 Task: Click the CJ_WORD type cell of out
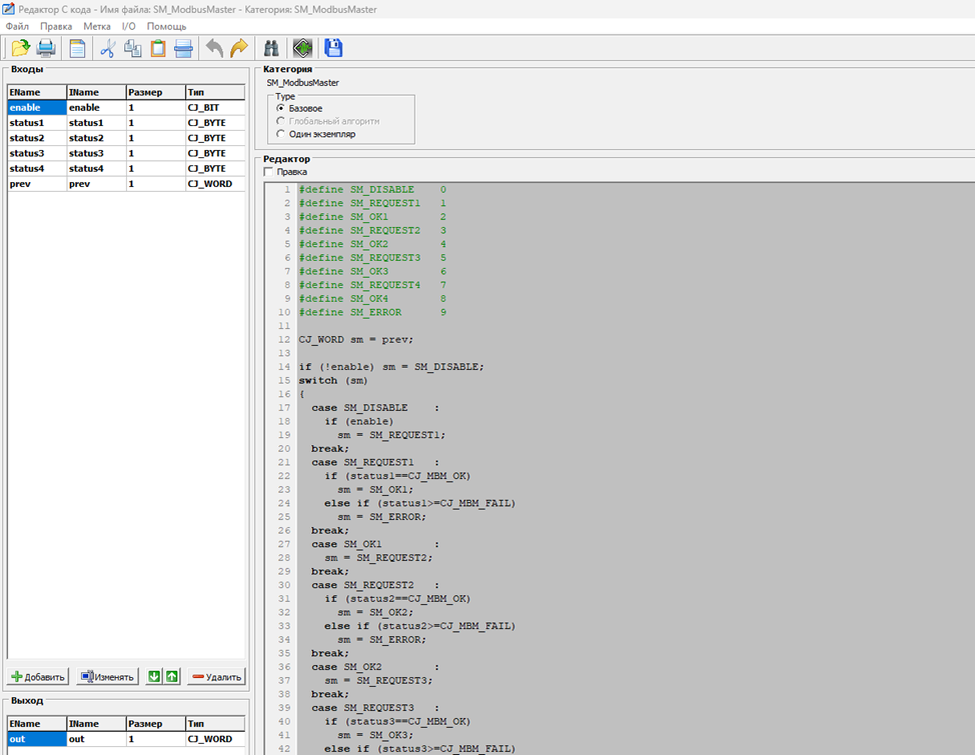click(215, 739)
